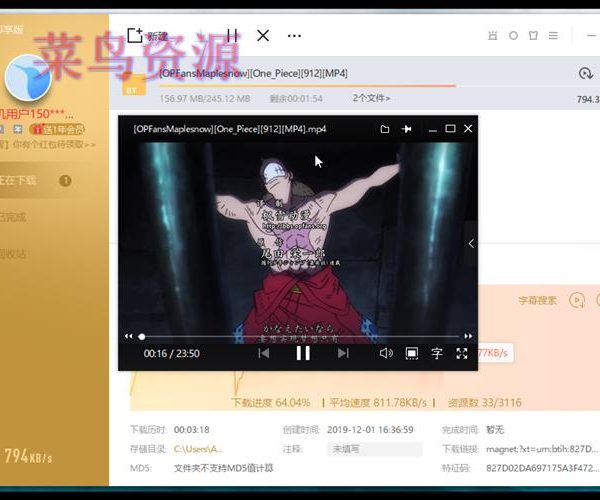Switch player to mini window mode
The height and width of the screenshot is (500, 600).
coord(411,353)
